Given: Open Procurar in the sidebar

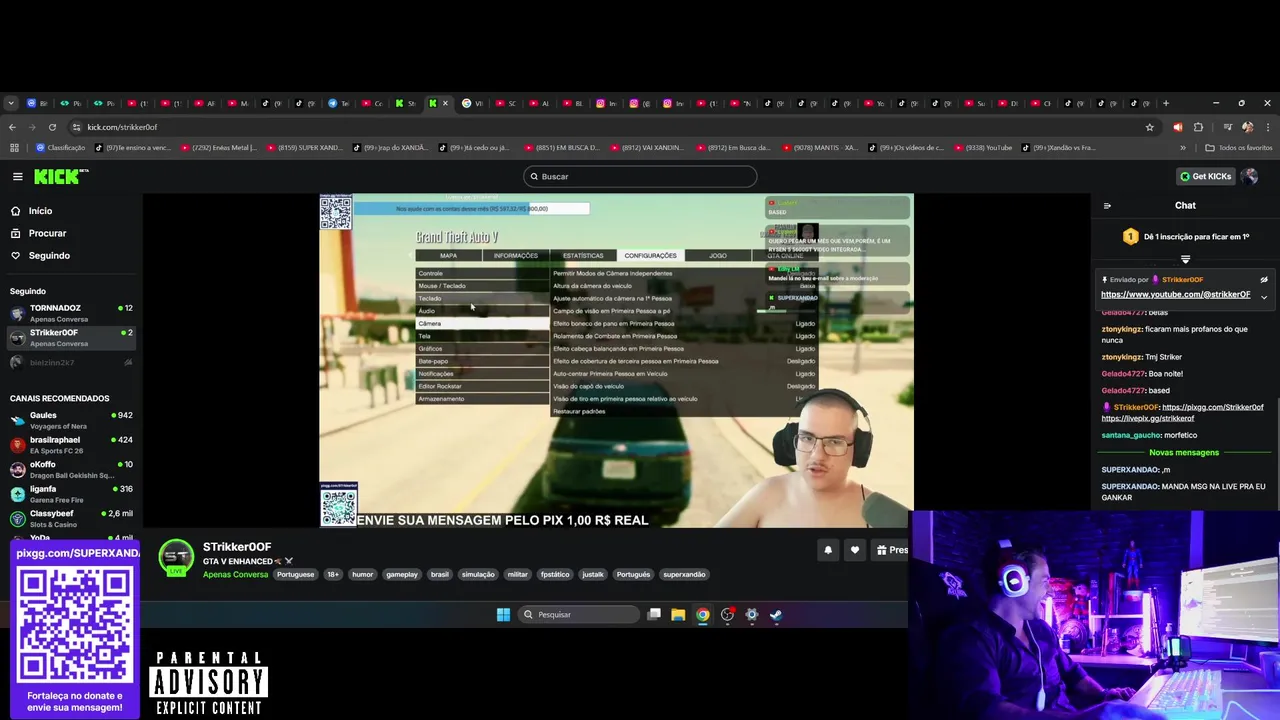Looking at the screenshot, I should coord(47,233).
